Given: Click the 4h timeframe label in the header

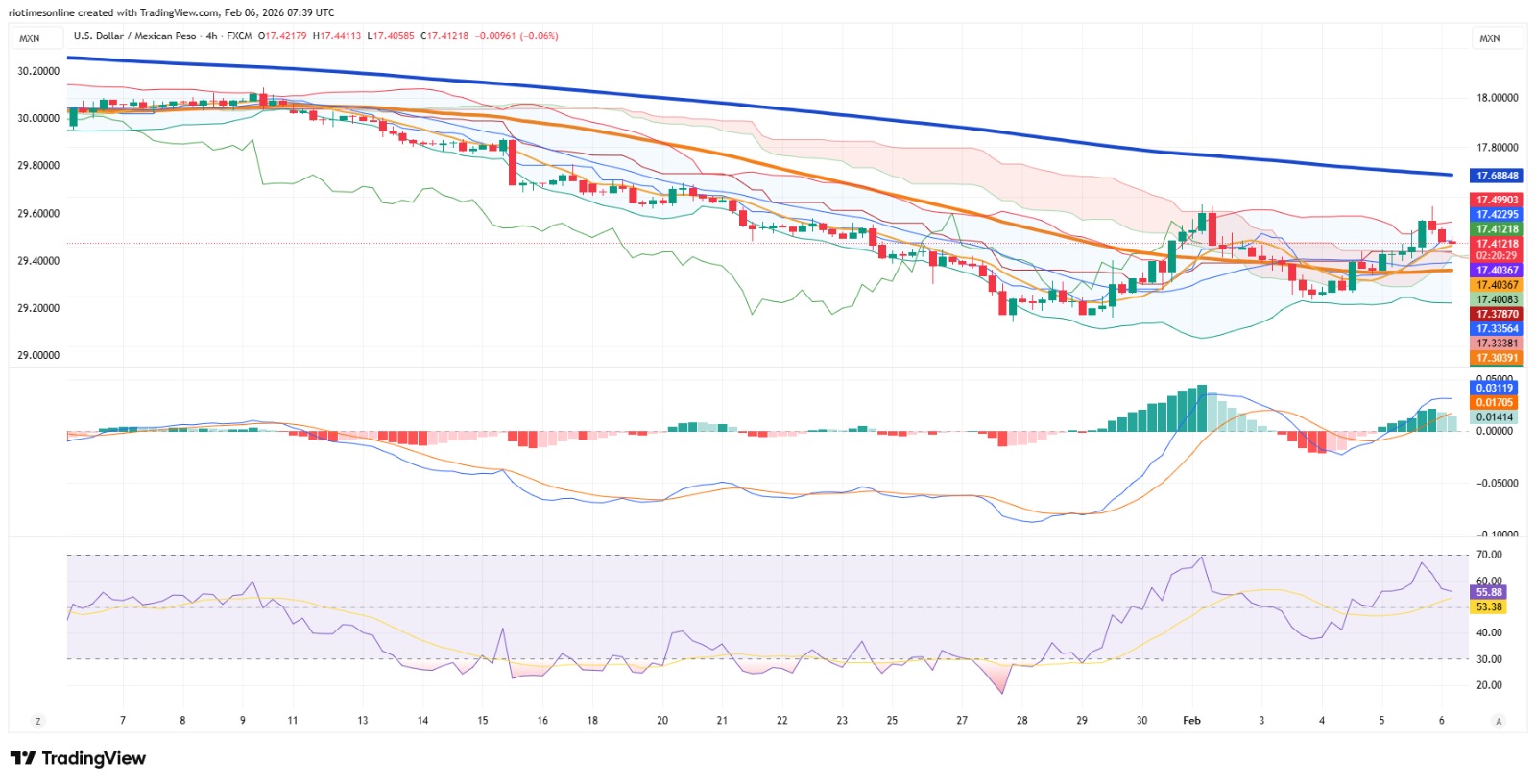Looking at the screenshot, I should coord(211,36).
